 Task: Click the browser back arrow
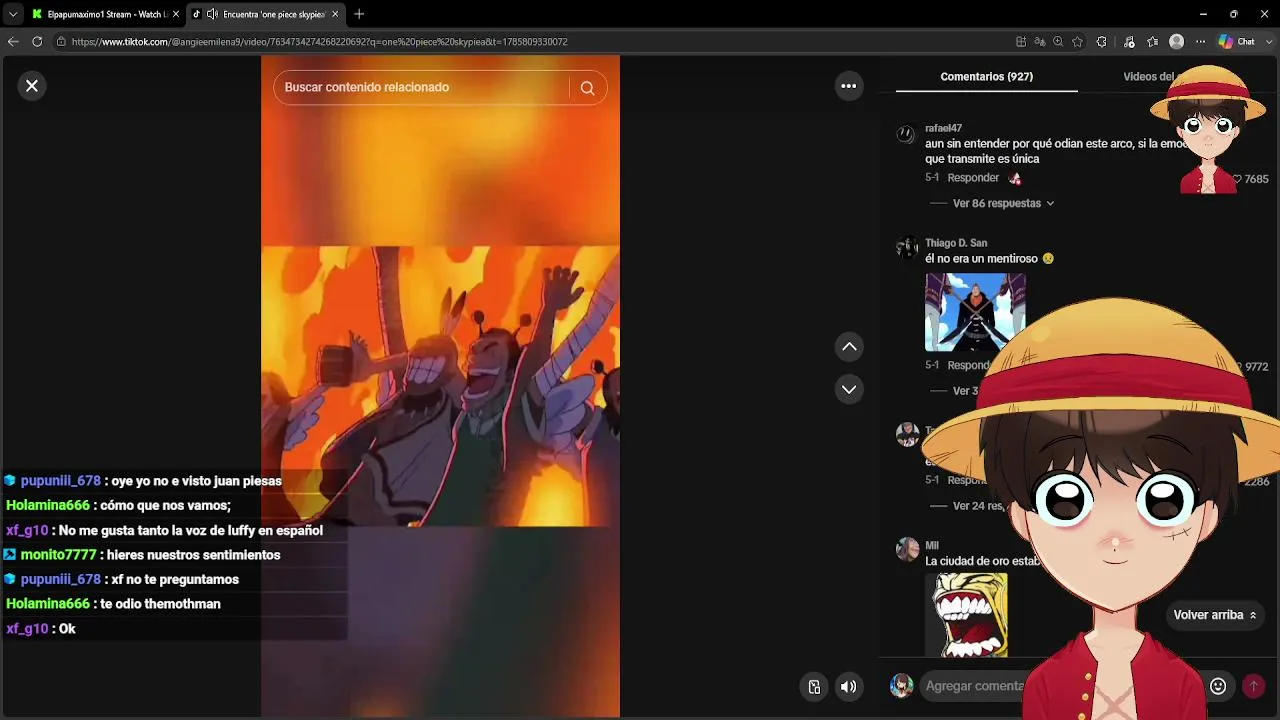pos(13,42)
